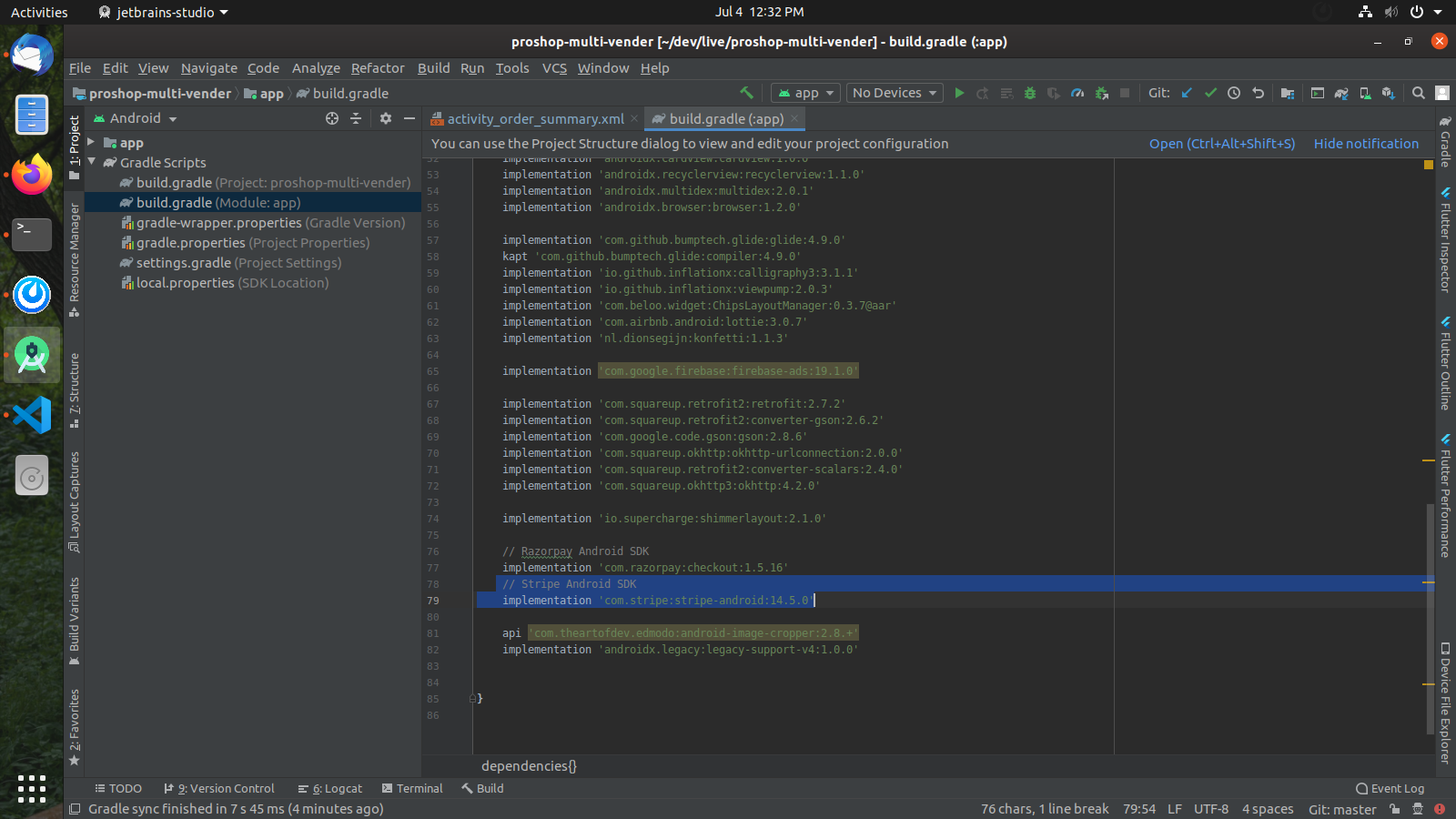1456x819 pixels.
Task: Switch to activity_order_summary.xml tab
Action: tap(535, 119)
